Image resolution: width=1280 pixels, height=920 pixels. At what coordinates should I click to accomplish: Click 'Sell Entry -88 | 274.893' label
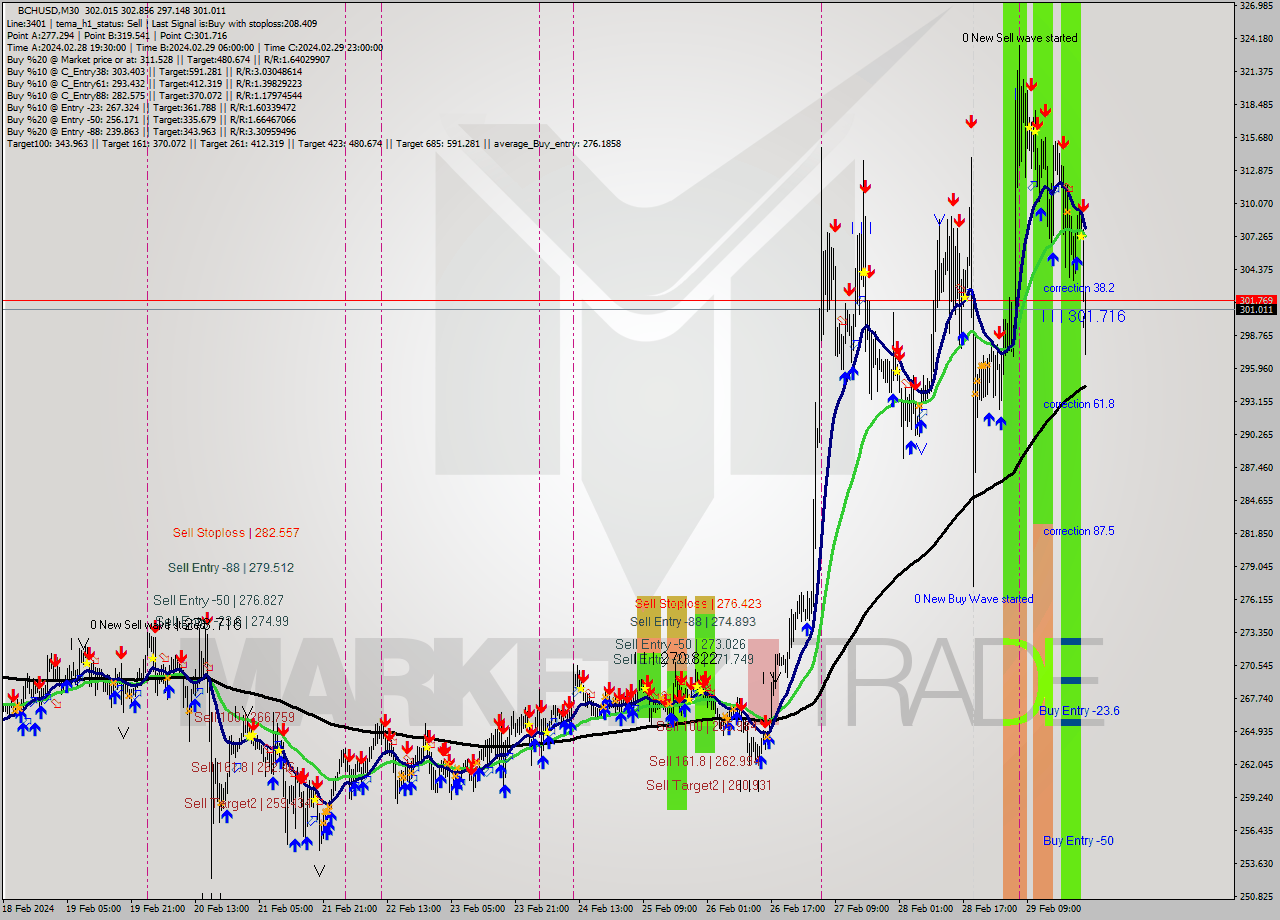point(693,622)
